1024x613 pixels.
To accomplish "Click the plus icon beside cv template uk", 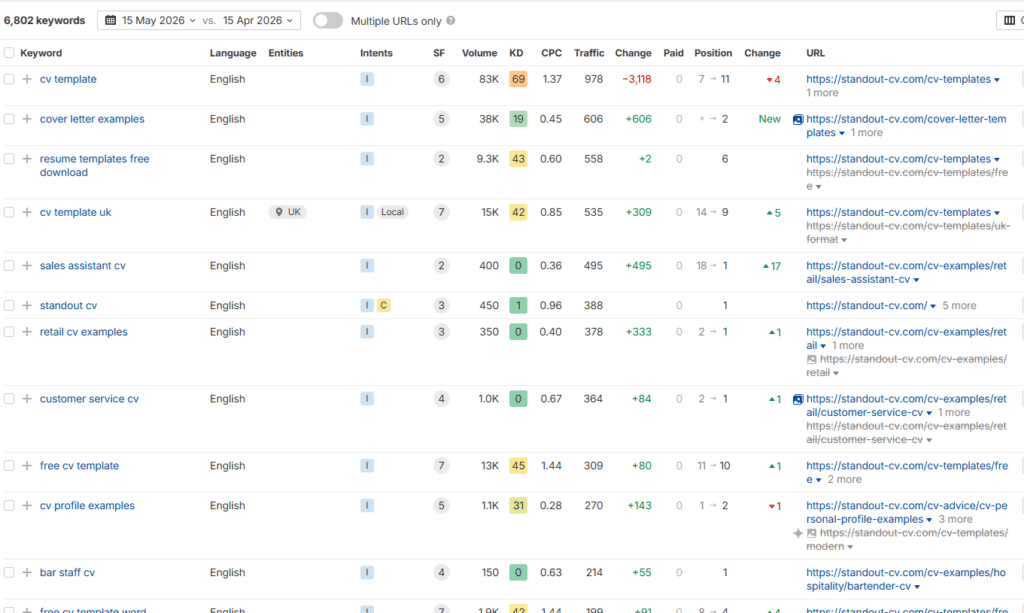I will point(27,212).
